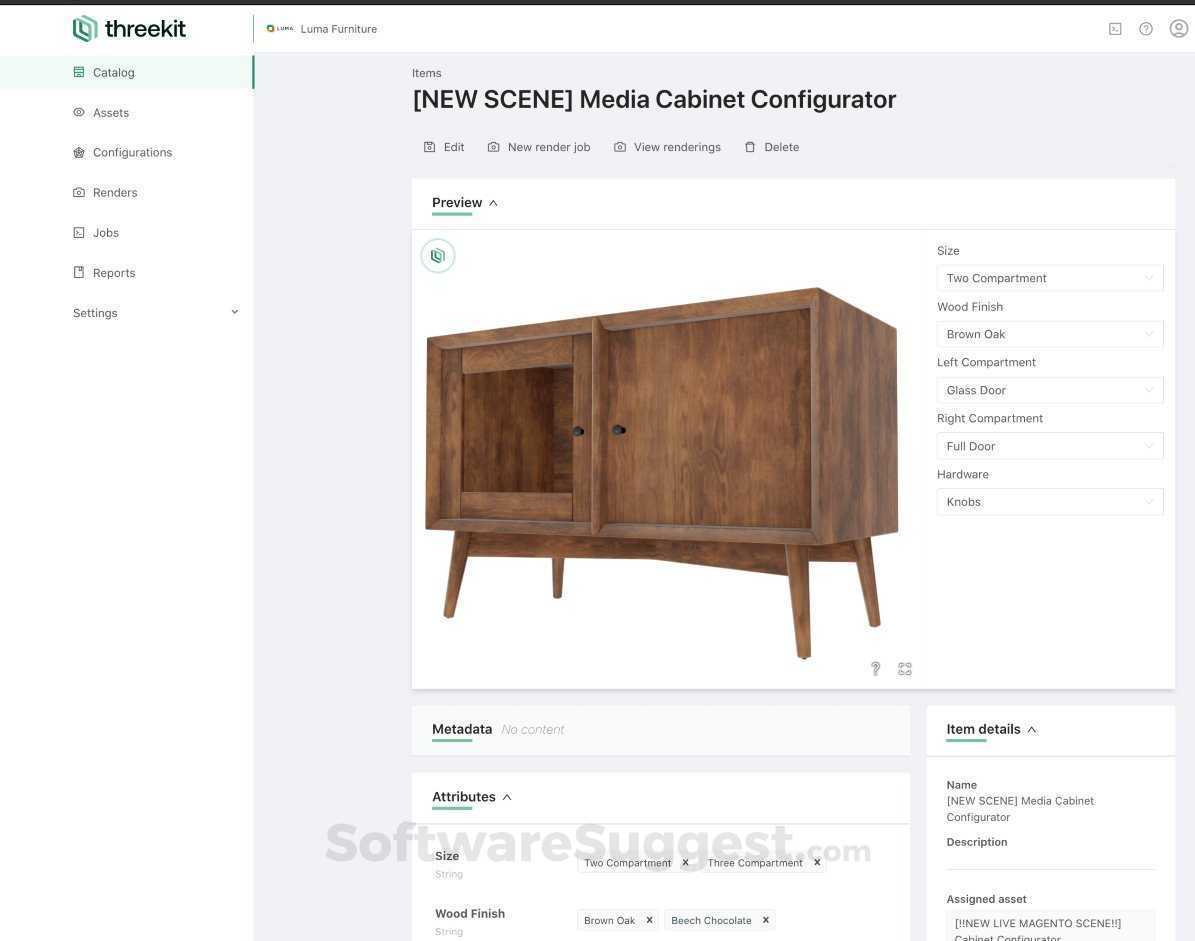
Task: Toggle fullscreen icon in the preview player
Action: [x=905, y=669]
